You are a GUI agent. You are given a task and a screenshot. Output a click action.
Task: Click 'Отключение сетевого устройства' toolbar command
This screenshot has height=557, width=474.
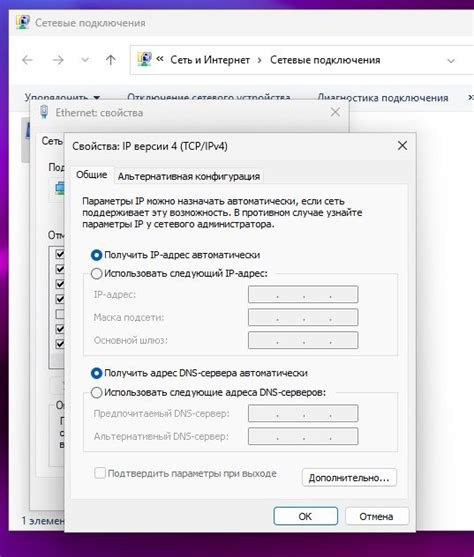pos(209,97)
